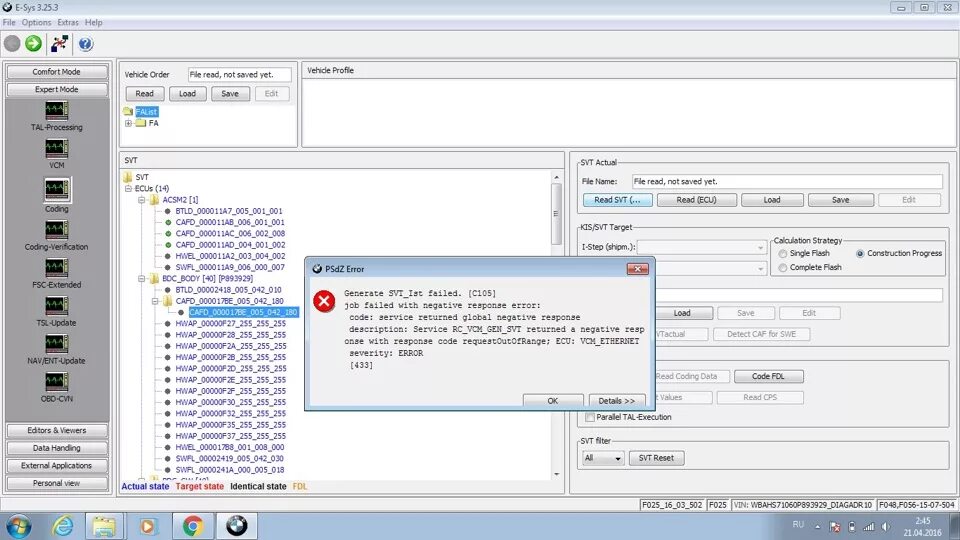The width and height of the screenshot is (960, 540).
Task: Expand the FA folder node
Action: [128, 123]
